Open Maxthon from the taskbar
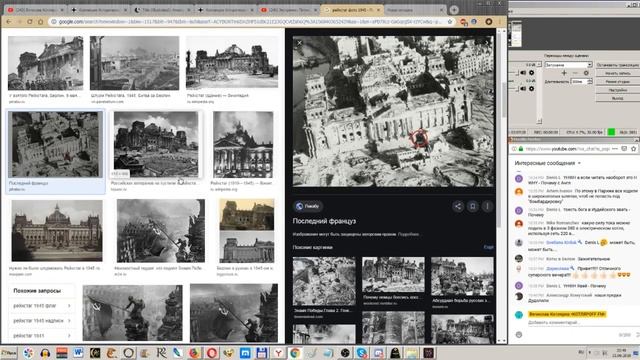The width and height of the screenshot is (640, 360). [245, 353]
